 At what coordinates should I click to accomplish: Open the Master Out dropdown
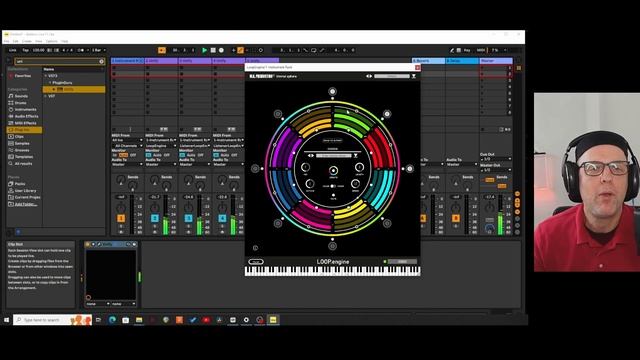pyautogui.click(x=496, y=170)
